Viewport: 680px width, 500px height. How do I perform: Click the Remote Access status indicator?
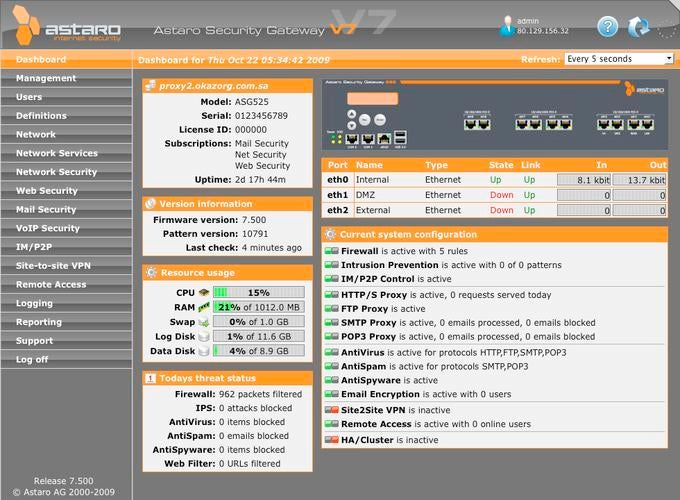(x=332, y=424)
